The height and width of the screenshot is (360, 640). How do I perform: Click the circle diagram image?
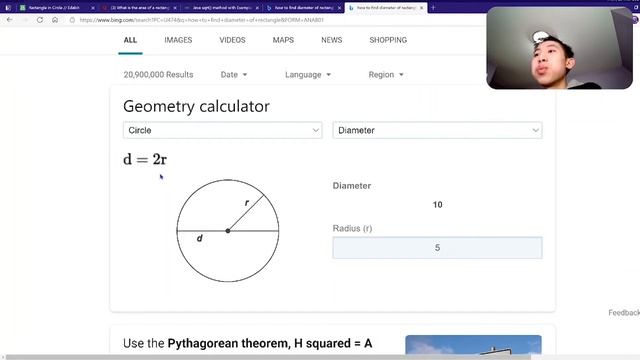click(x=228, y=231)
